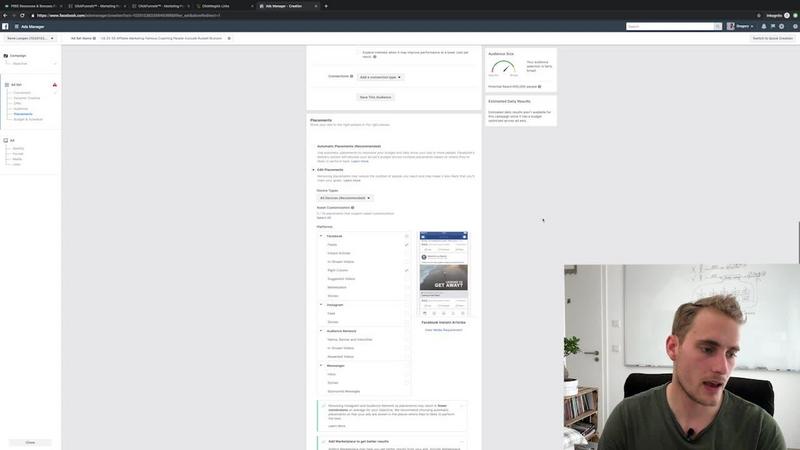Screen dimensions: 800x450
Task: Click the Audience Size gauge meter
Action: click(503, 67)
